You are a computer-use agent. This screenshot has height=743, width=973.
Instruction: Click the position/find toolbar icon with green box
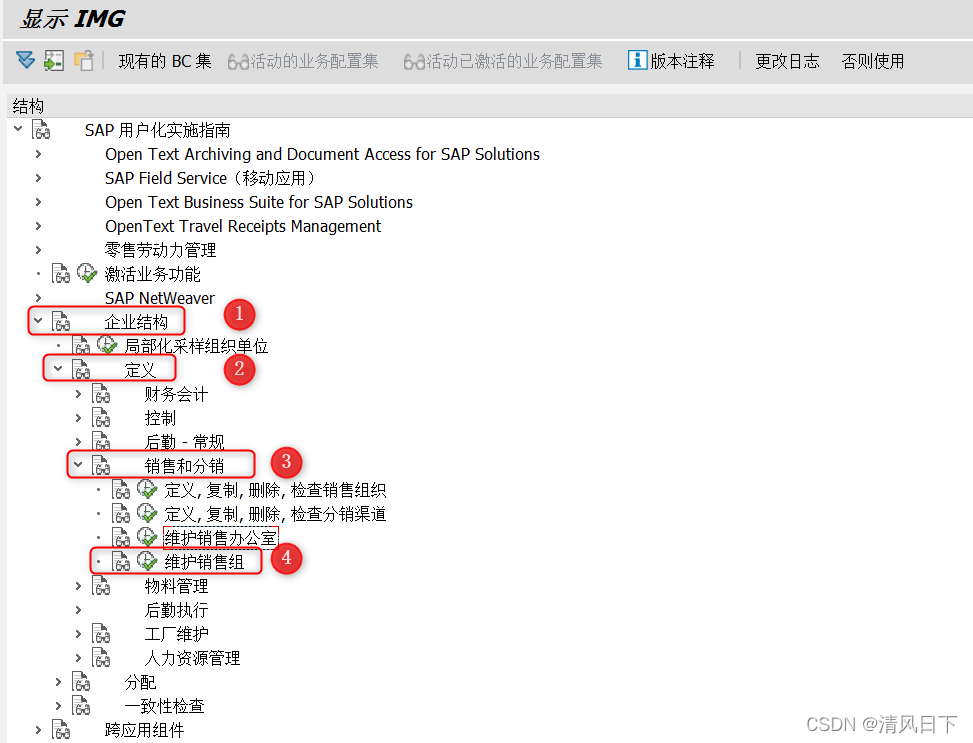pos(54,60)
